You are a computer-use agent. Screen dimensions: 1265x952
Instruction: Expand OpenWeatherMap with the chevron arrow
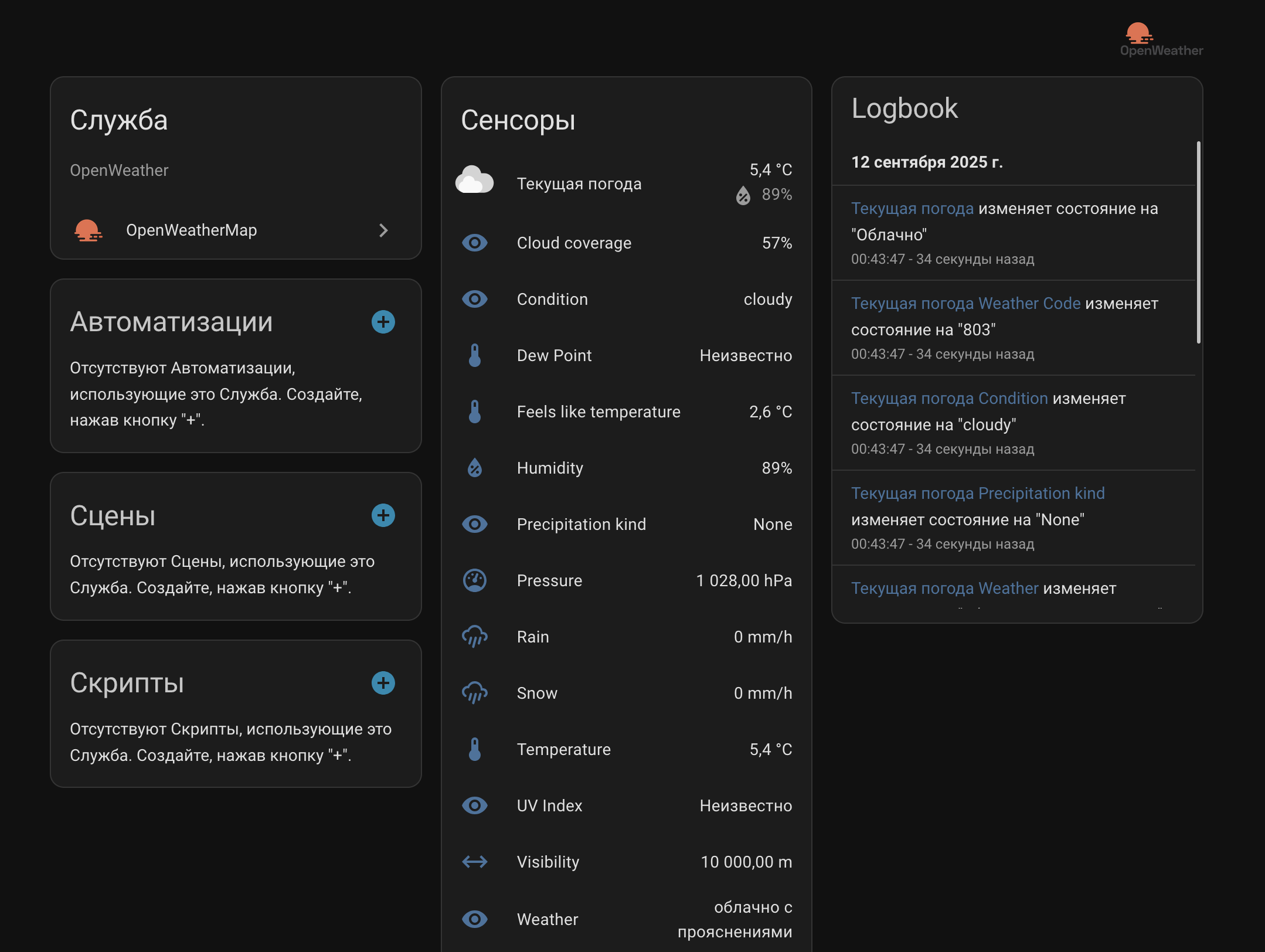click(x=383, y=230)
